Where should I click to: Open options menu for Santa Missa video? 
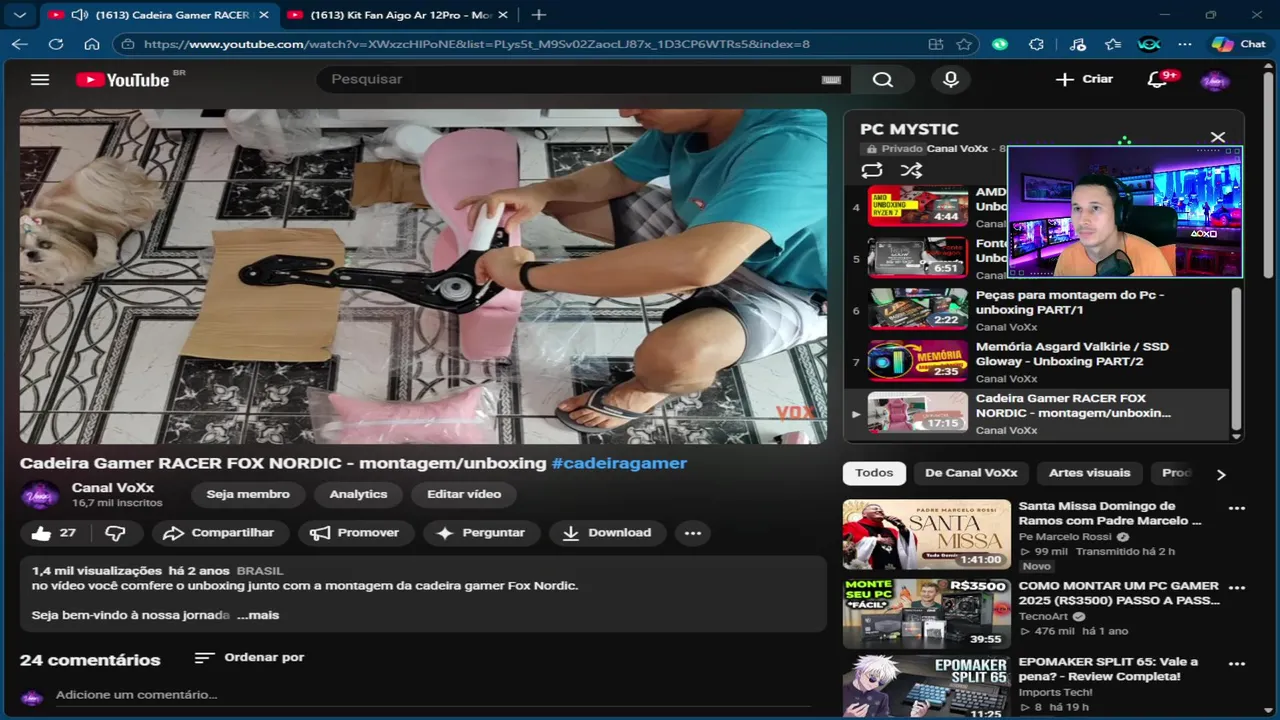pyautogui.click(x=1237, y=508)
